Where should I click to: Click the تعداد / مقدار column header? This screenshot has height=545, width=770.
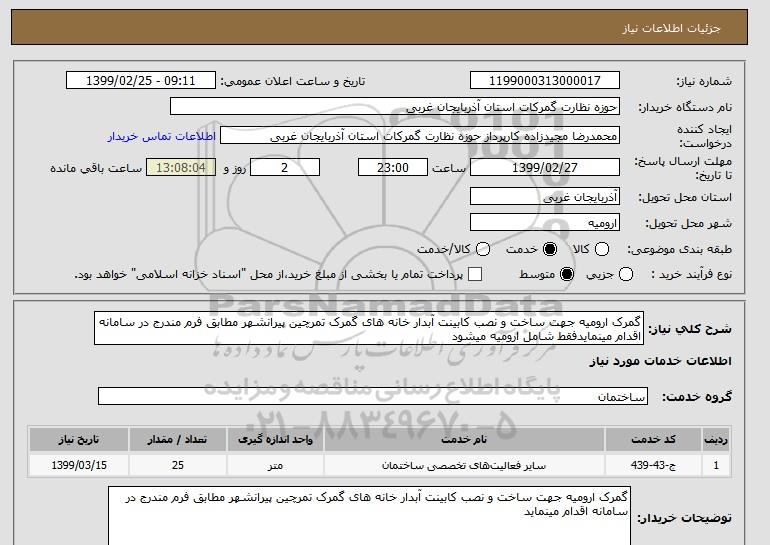[178, 439]
